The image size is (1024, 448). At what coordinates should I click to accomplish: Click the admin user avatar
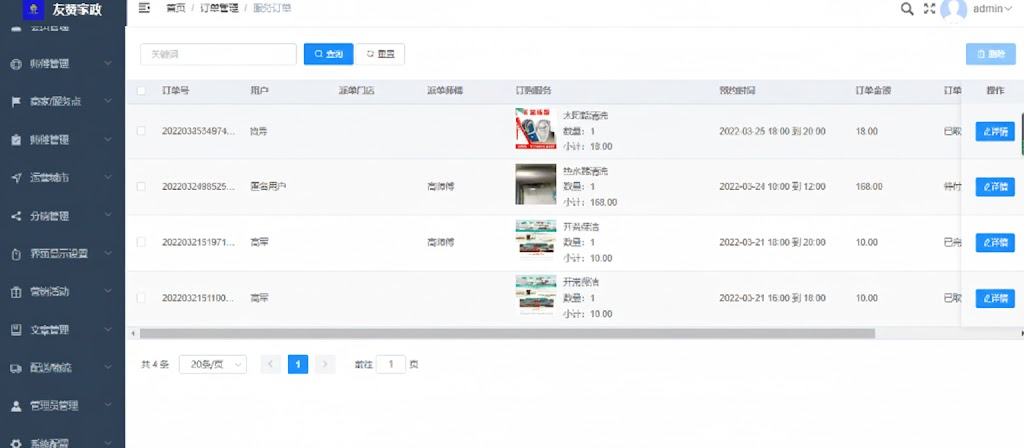pyautogui.click(x=954, y=9)
